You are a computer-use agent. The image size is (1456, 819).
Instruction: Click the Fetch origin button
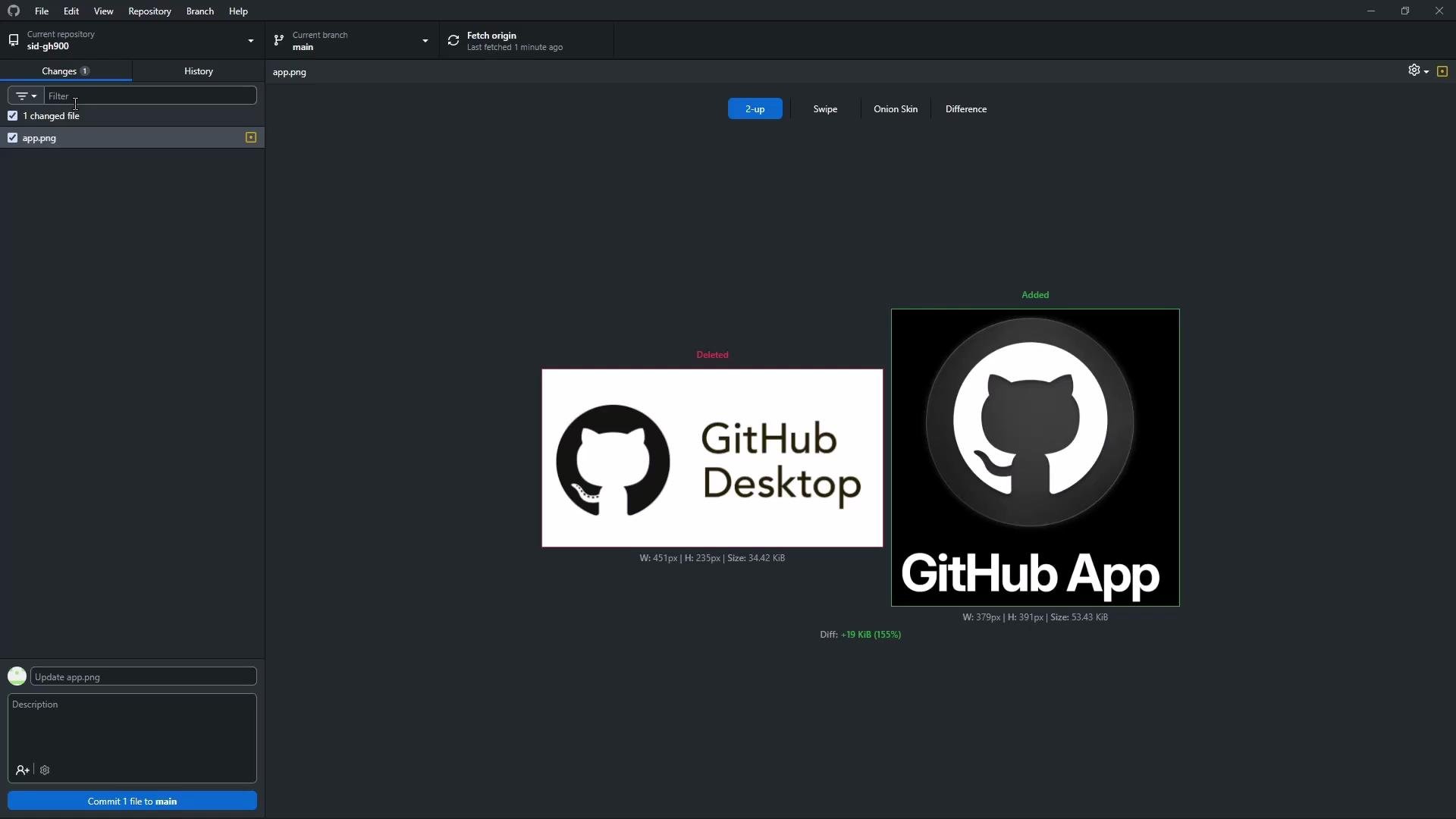526,40
